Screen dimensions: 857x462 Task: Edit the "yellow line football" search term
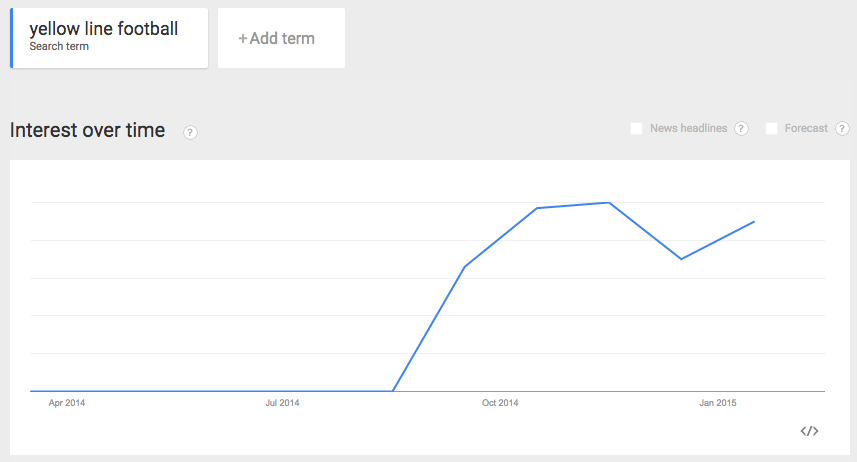pyautogui.click(x=104, y=30)
